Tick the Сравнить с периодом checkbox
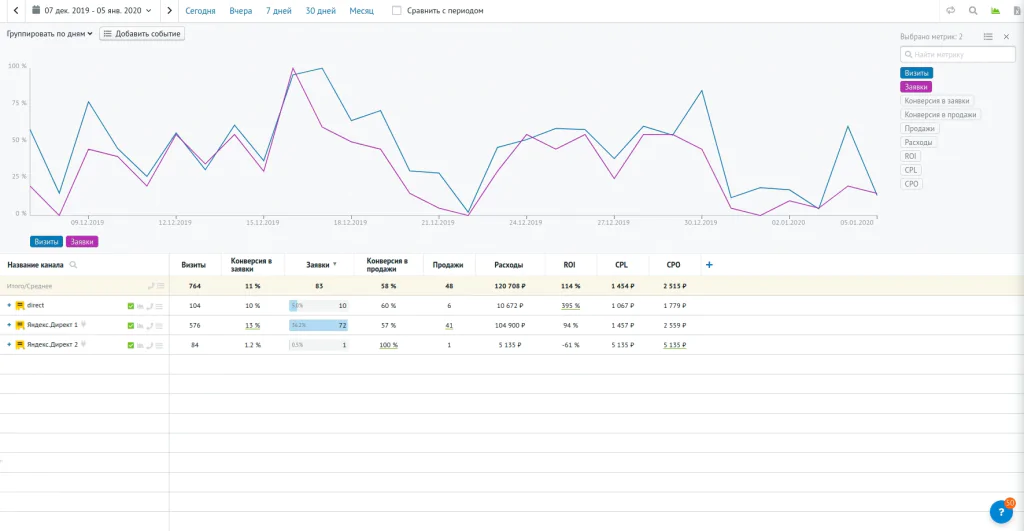Image resolution: width=1024 pixels, height=531 pixels. pyautogui.click(x=396, y=10)
